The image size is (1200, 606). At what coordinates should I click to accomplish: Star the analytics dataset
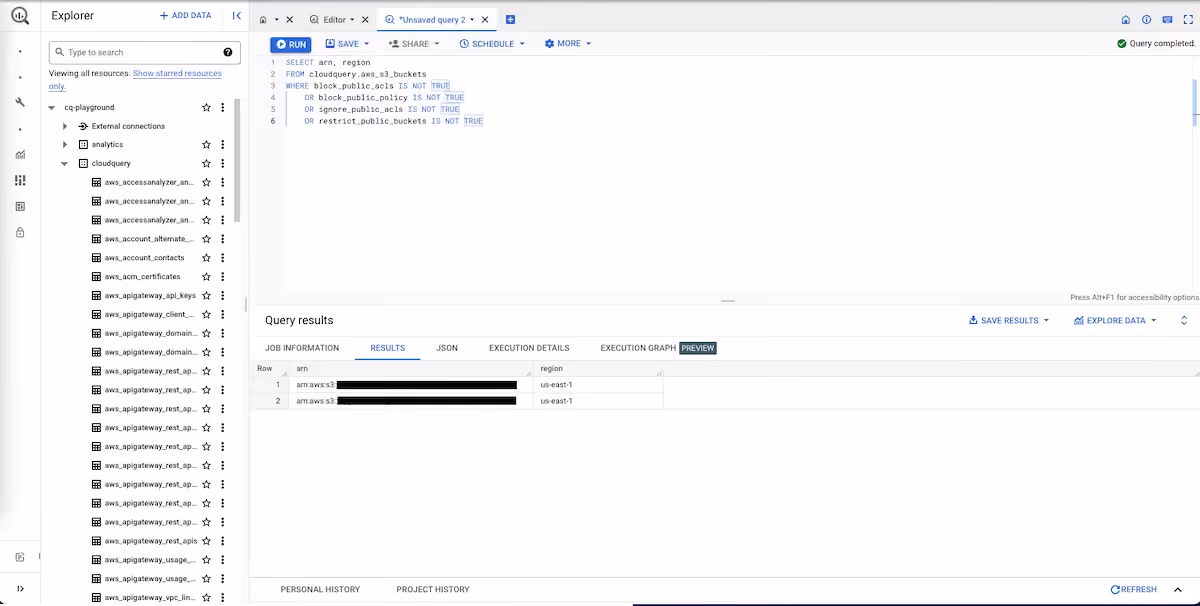206,145
